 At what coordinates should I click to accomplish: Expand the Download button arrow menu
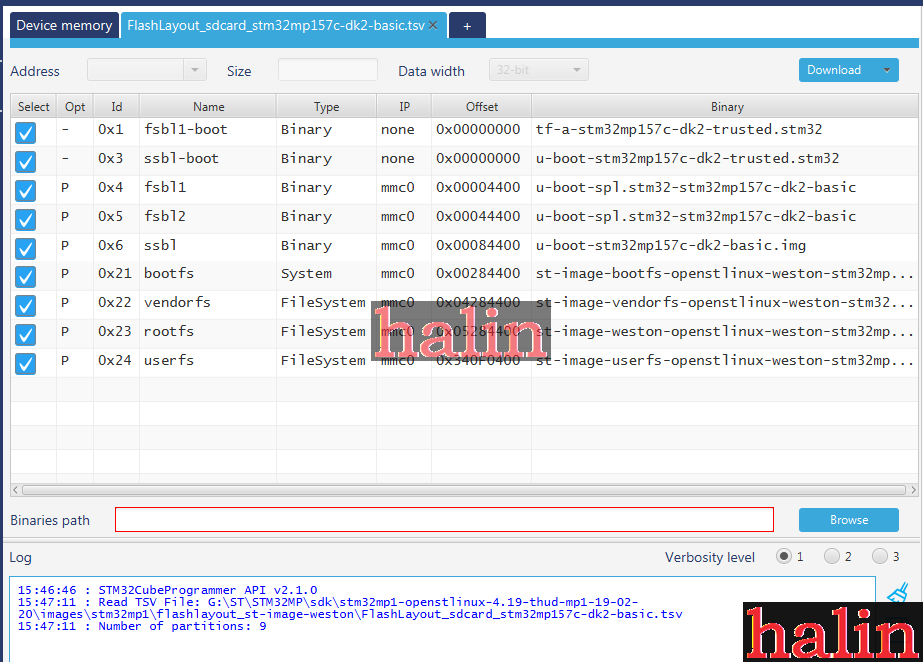point(885,70)
